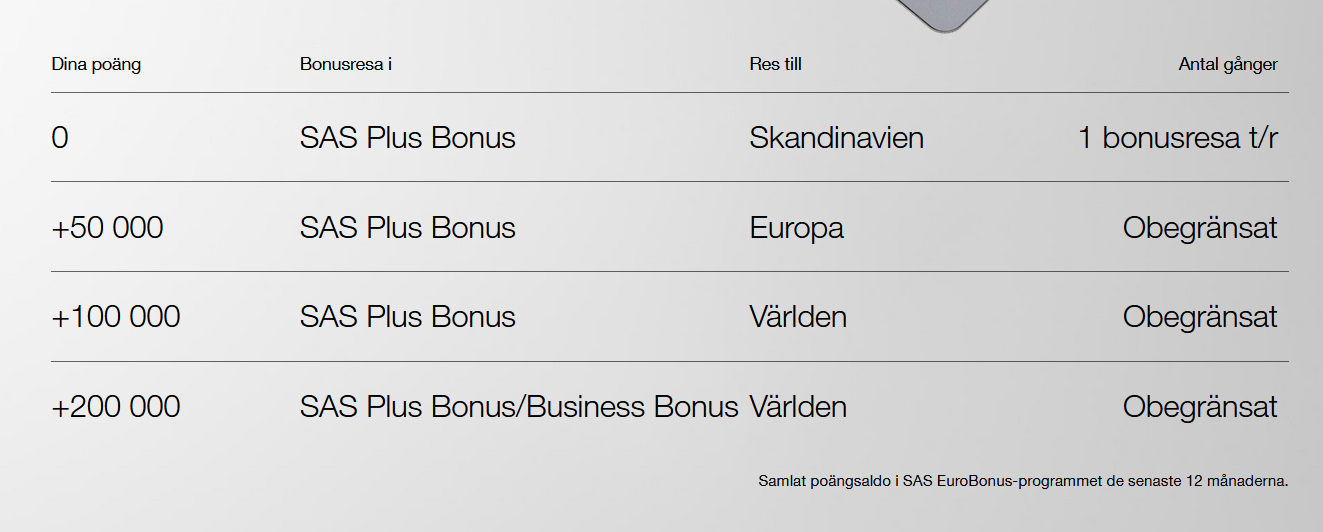Click Obegränsat in the +200 000 row
The height and width of the screenshot is (532, 1323).
[1200, 408]
